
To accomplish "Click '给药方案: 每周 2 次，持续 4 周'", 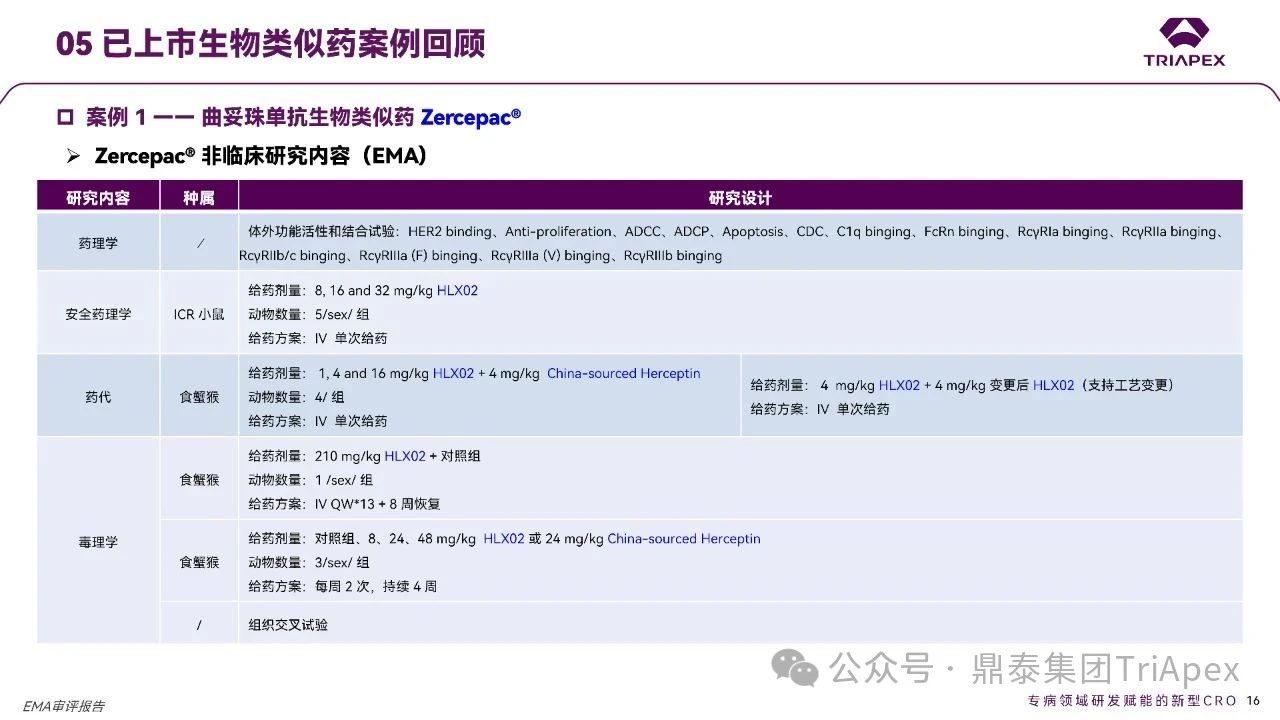I will click(x=342, y=586).
